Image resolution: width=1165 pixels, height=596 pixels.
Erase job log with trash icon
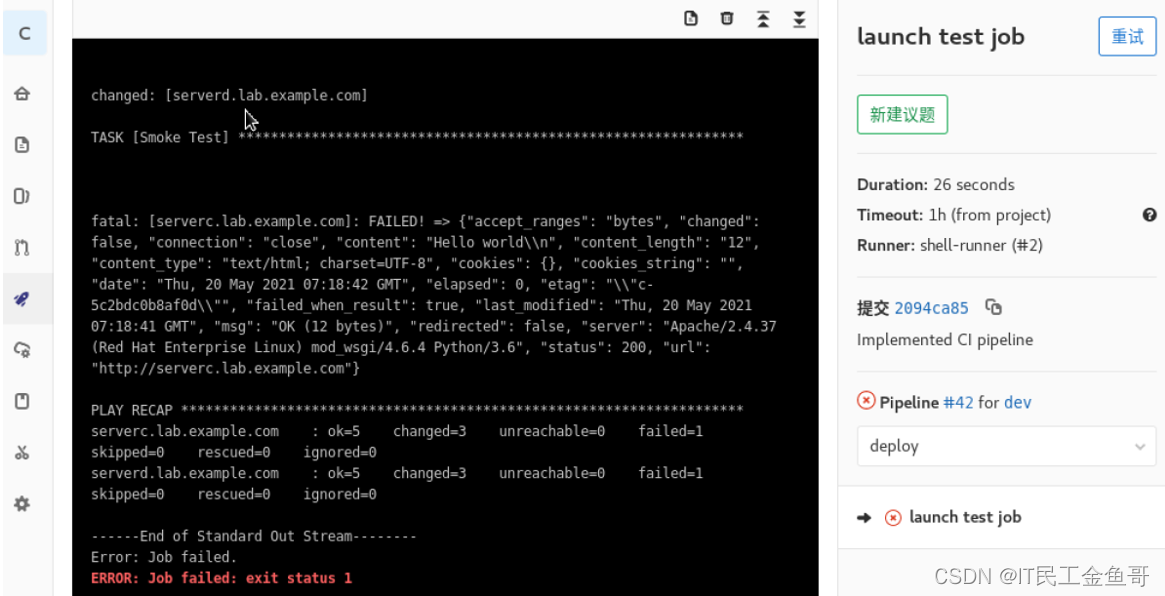point(727,19)
